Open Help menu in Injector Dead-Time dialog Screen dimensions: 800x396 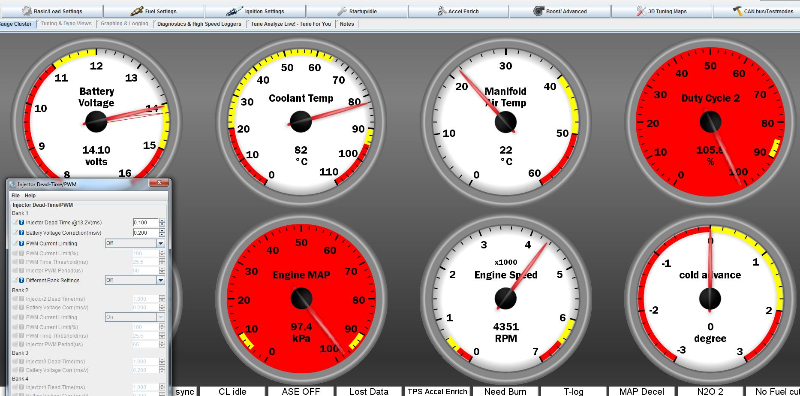pyautogui.click(x=30, y=195)
